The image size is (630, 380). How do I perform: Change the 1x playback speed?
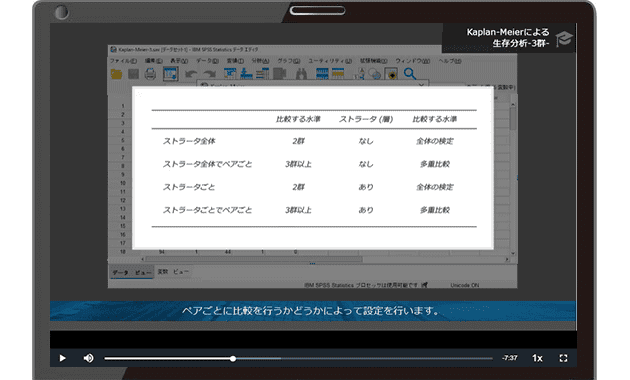[537, 358]
